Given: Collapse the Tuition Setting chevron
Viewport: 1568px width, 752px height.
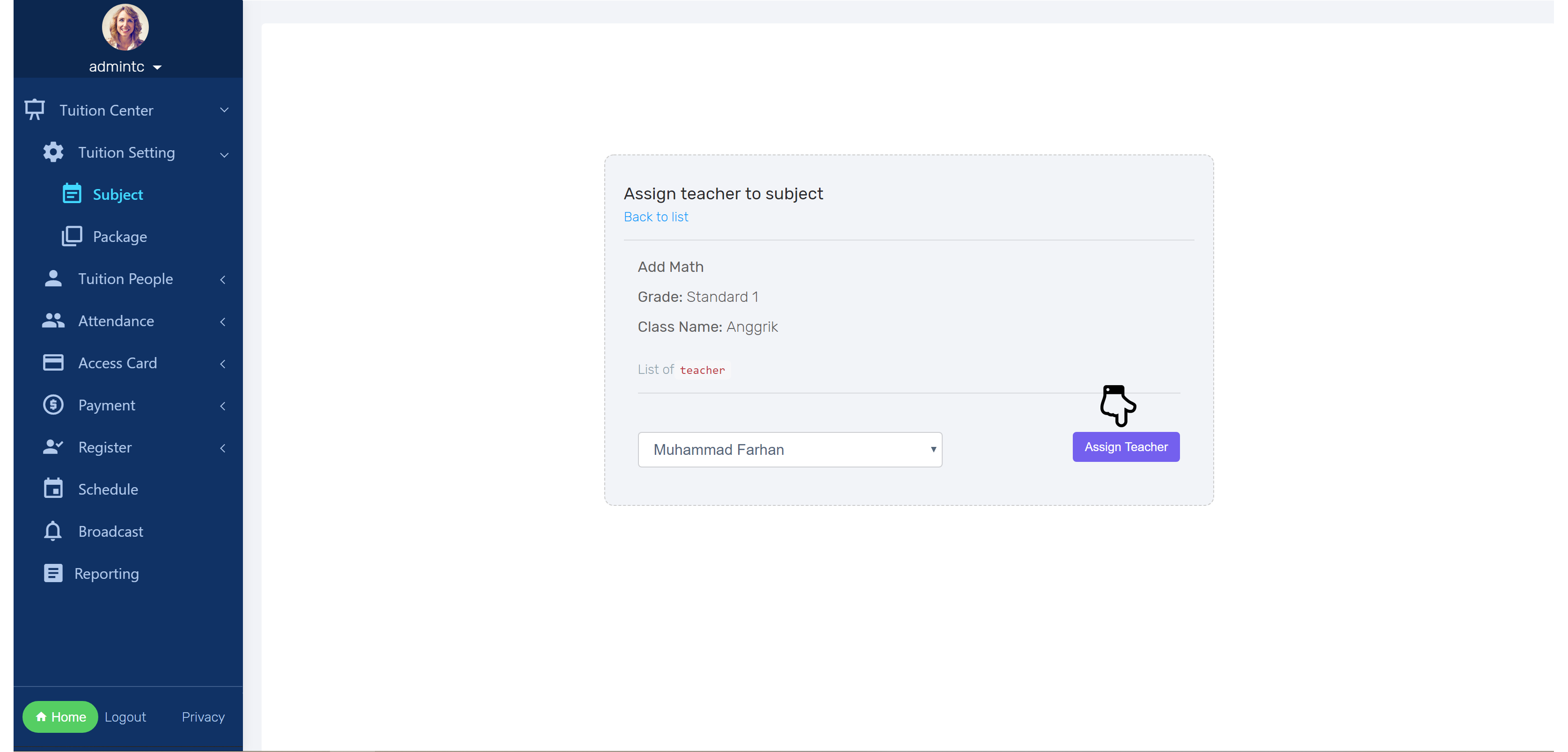Looking at the screenshot, I should (x=224, y=155).
